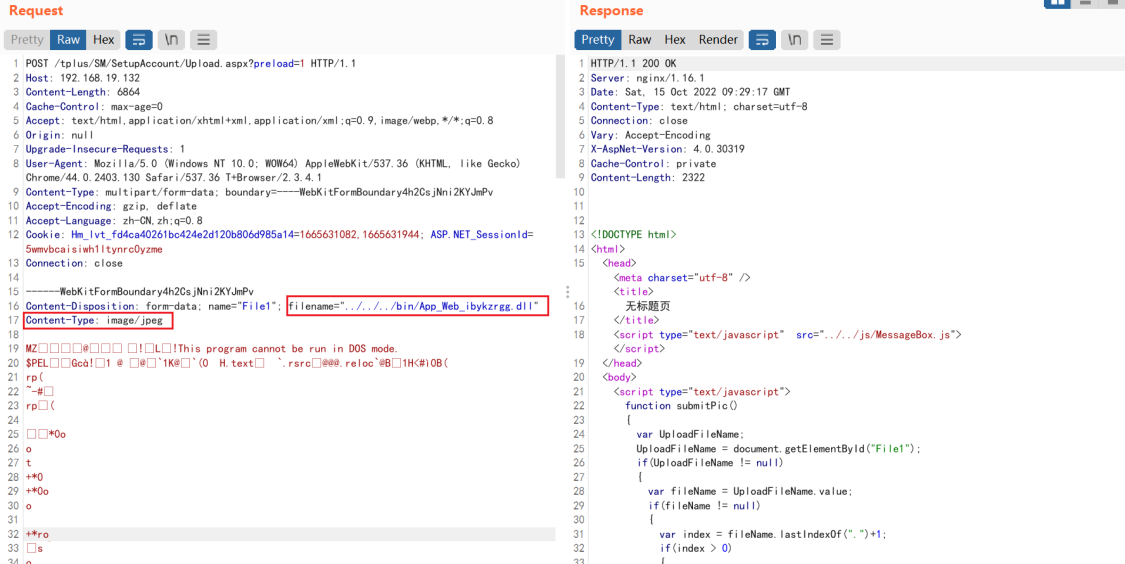Click the highlighted +*ro line in Request

pyautogui.click(x=290, y=535)
